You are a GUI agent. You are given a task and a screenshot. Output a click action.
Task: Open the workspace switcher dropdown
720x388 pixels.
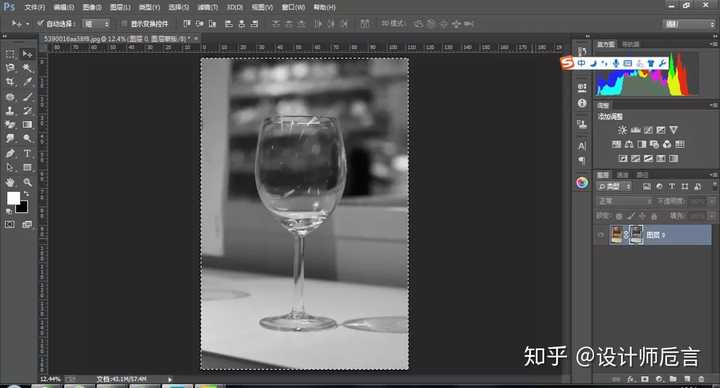689,24
